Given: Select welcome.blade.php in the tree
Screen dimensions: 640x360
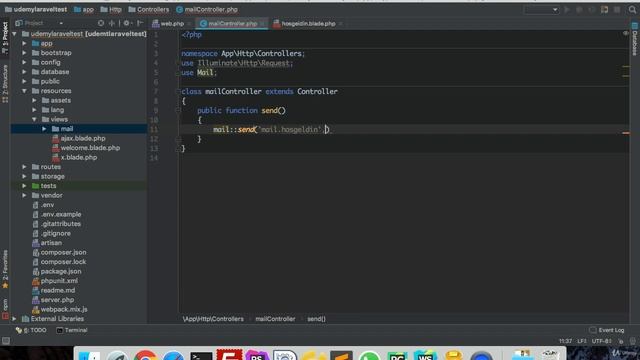Looking at the screenshot, I should (x=86, y=148).
